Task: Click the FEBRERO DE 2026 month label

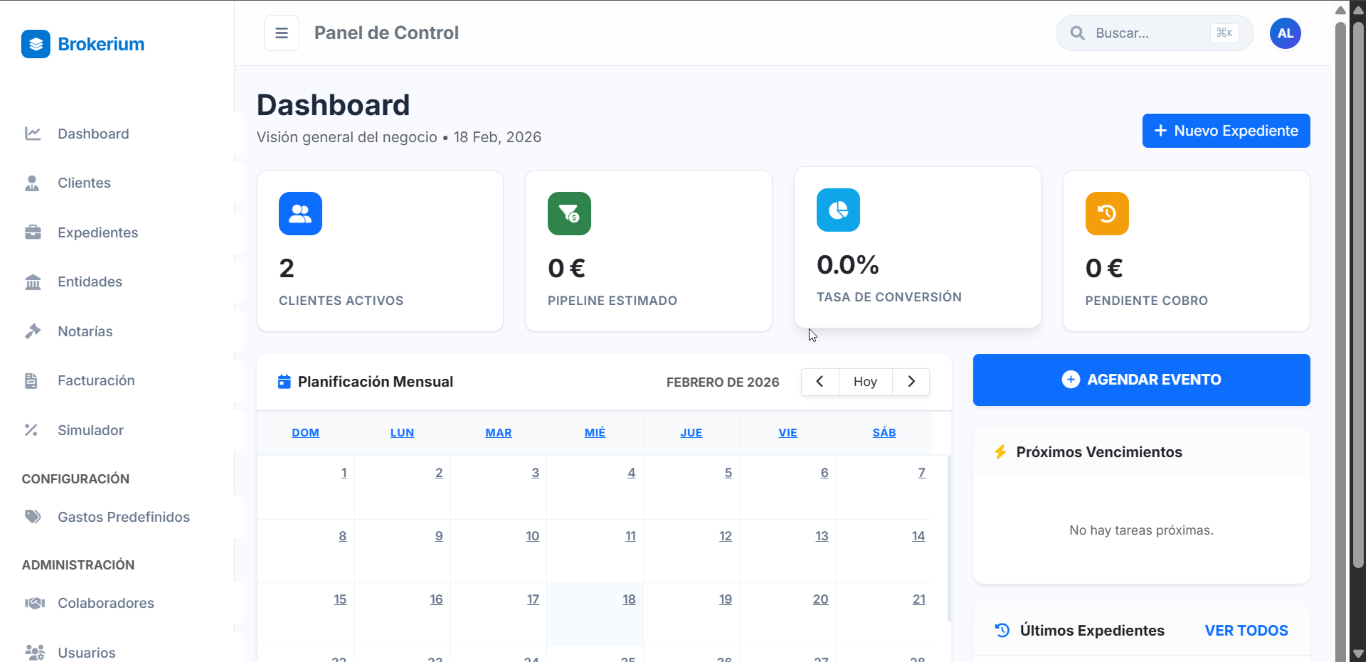Action: coord(723,382)
